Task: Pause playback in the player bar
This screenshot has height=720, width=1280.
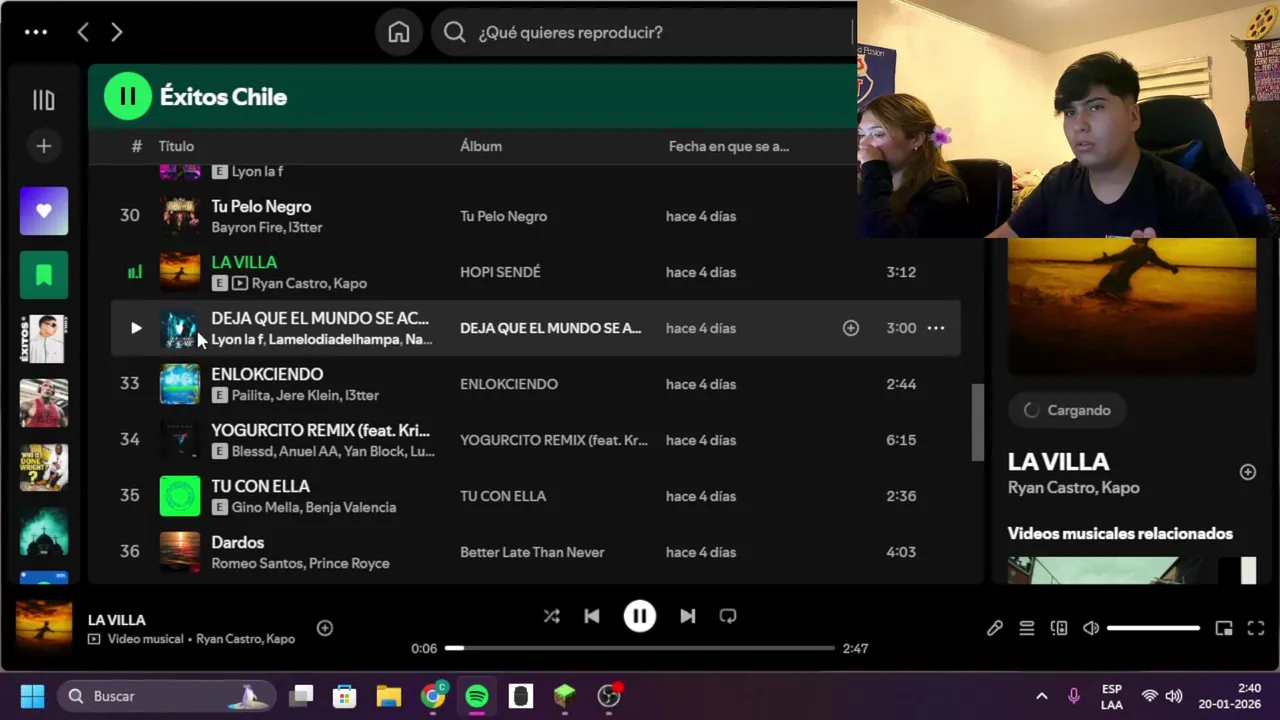Action: tap(640, 616)
